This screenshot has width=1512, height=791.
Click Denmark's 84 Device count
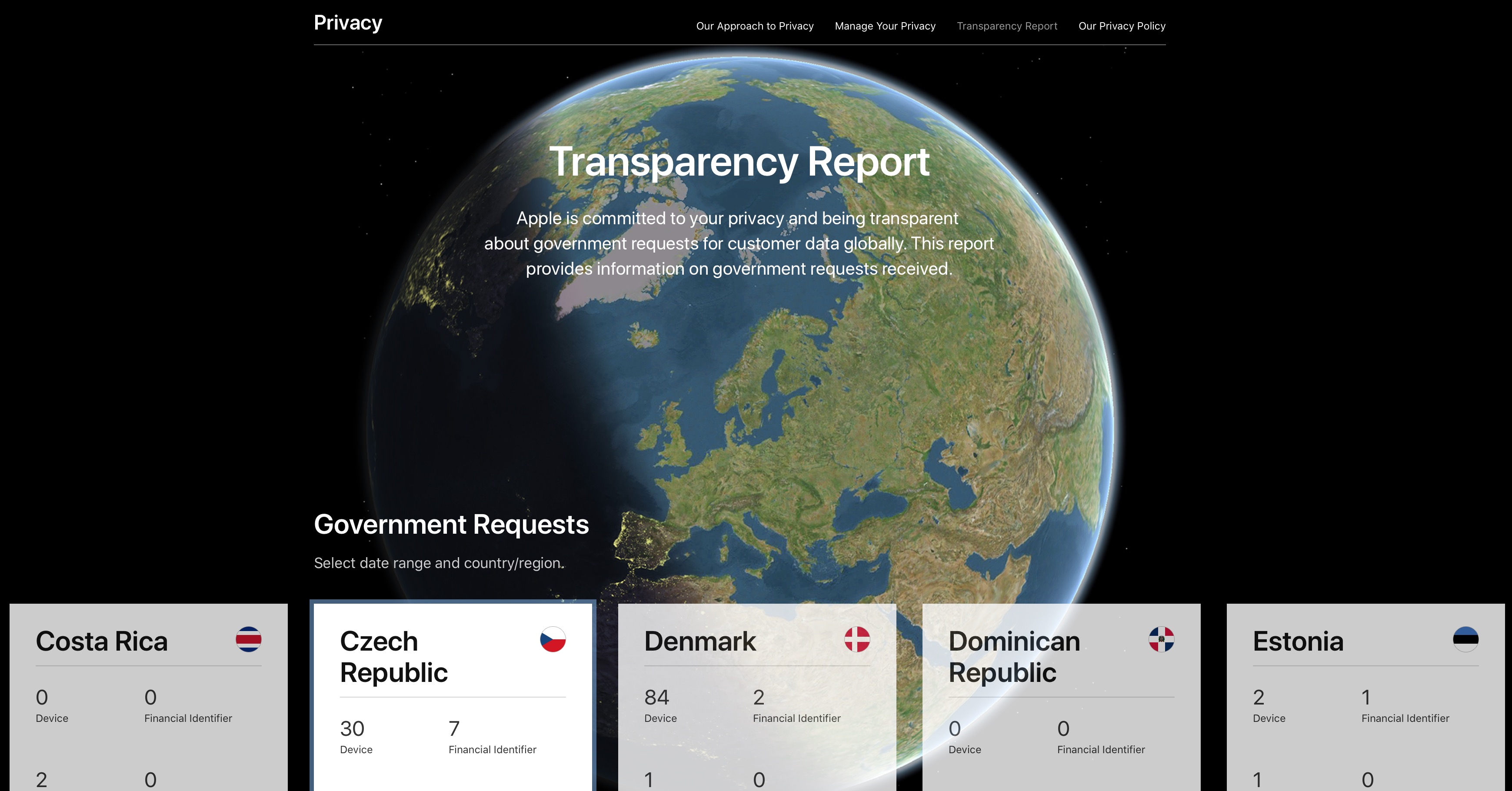point(656,698)
